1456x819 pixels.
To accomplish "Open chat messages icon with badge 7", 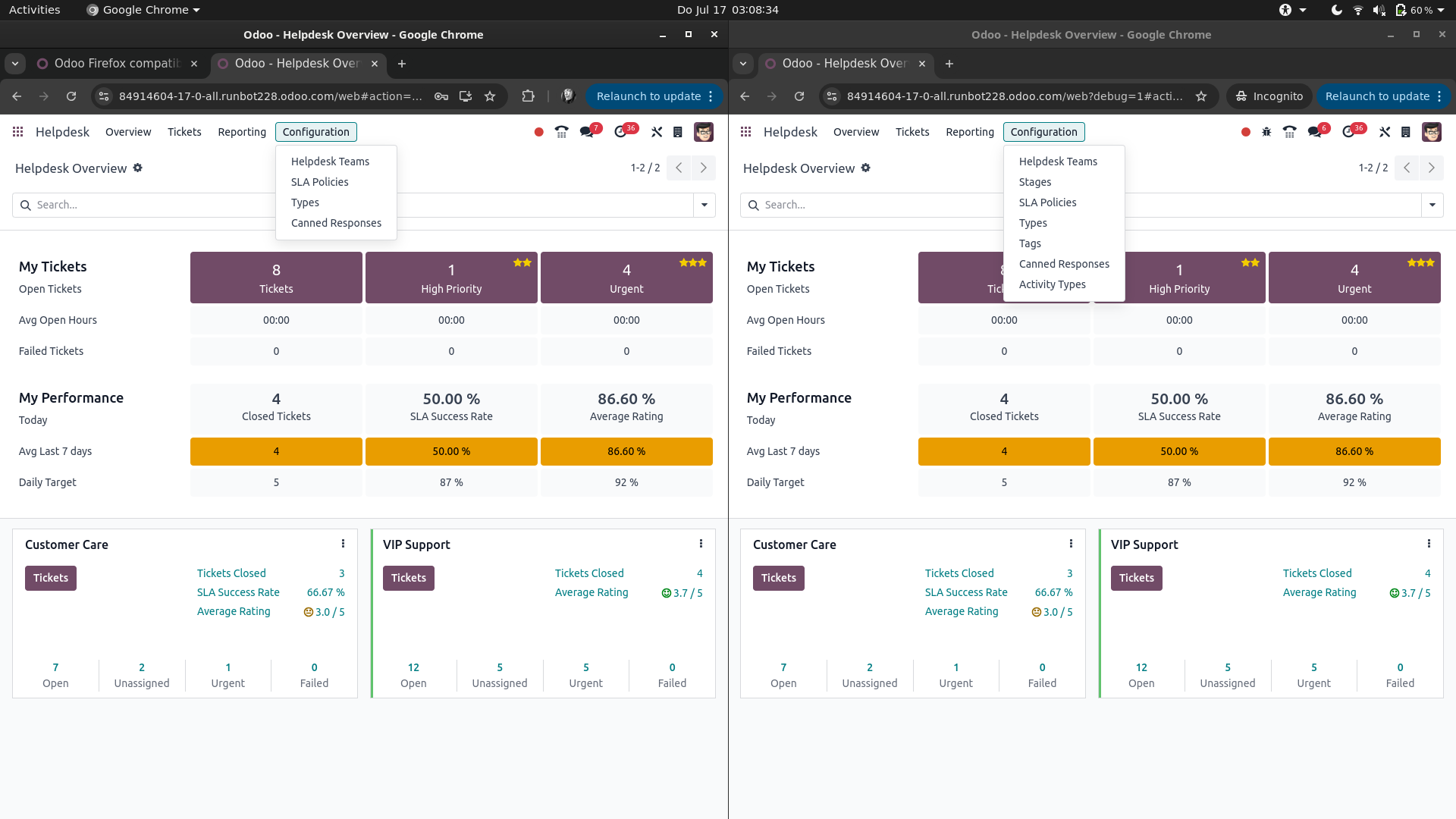I will tap(588, 131).
